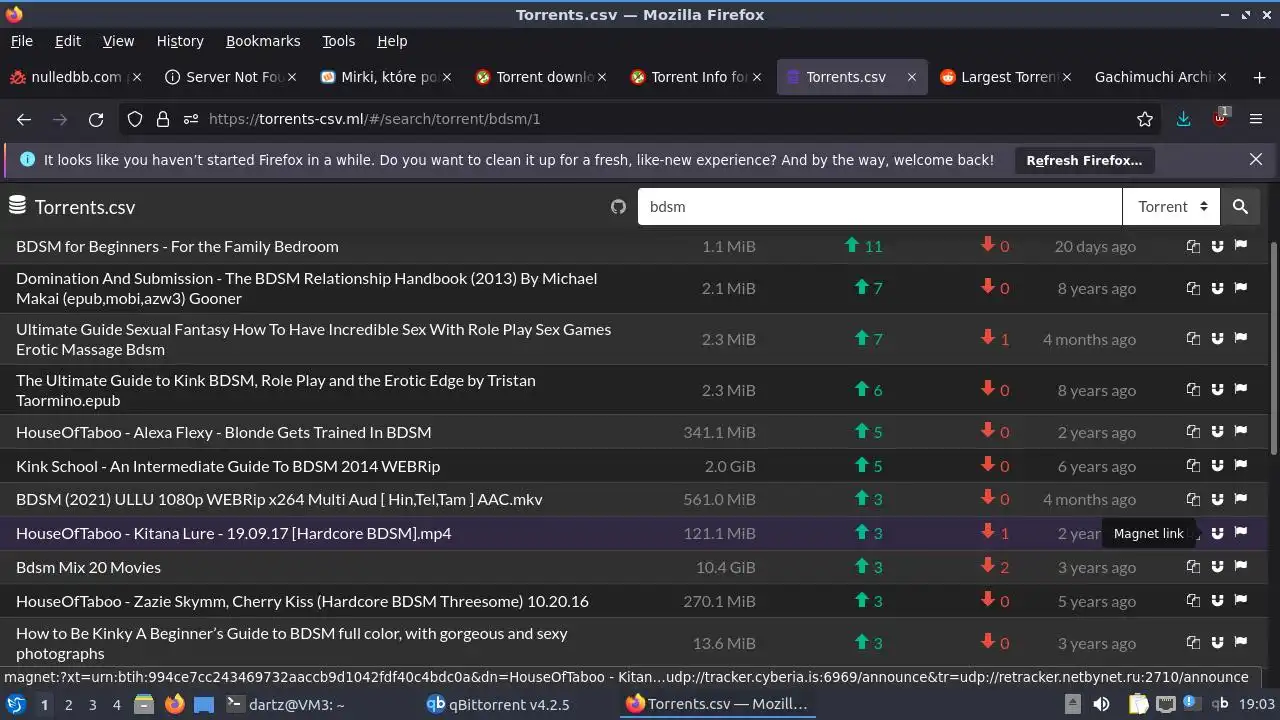The width and height of the screenshot is (1280, 720).
Task: Copy icon on the 'Bdsm Mix 20 Movies' row
Action: point(1193,567)
